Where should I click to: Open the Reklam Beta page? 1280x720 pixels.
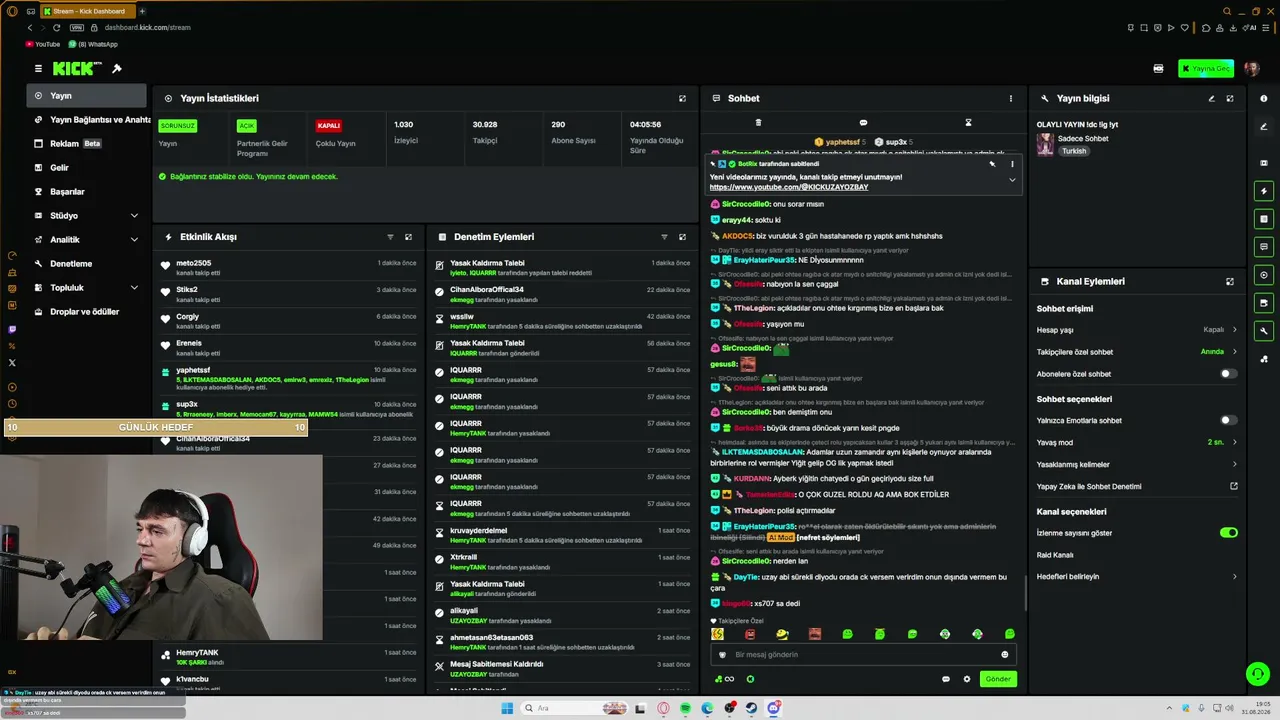pos(88,144)
